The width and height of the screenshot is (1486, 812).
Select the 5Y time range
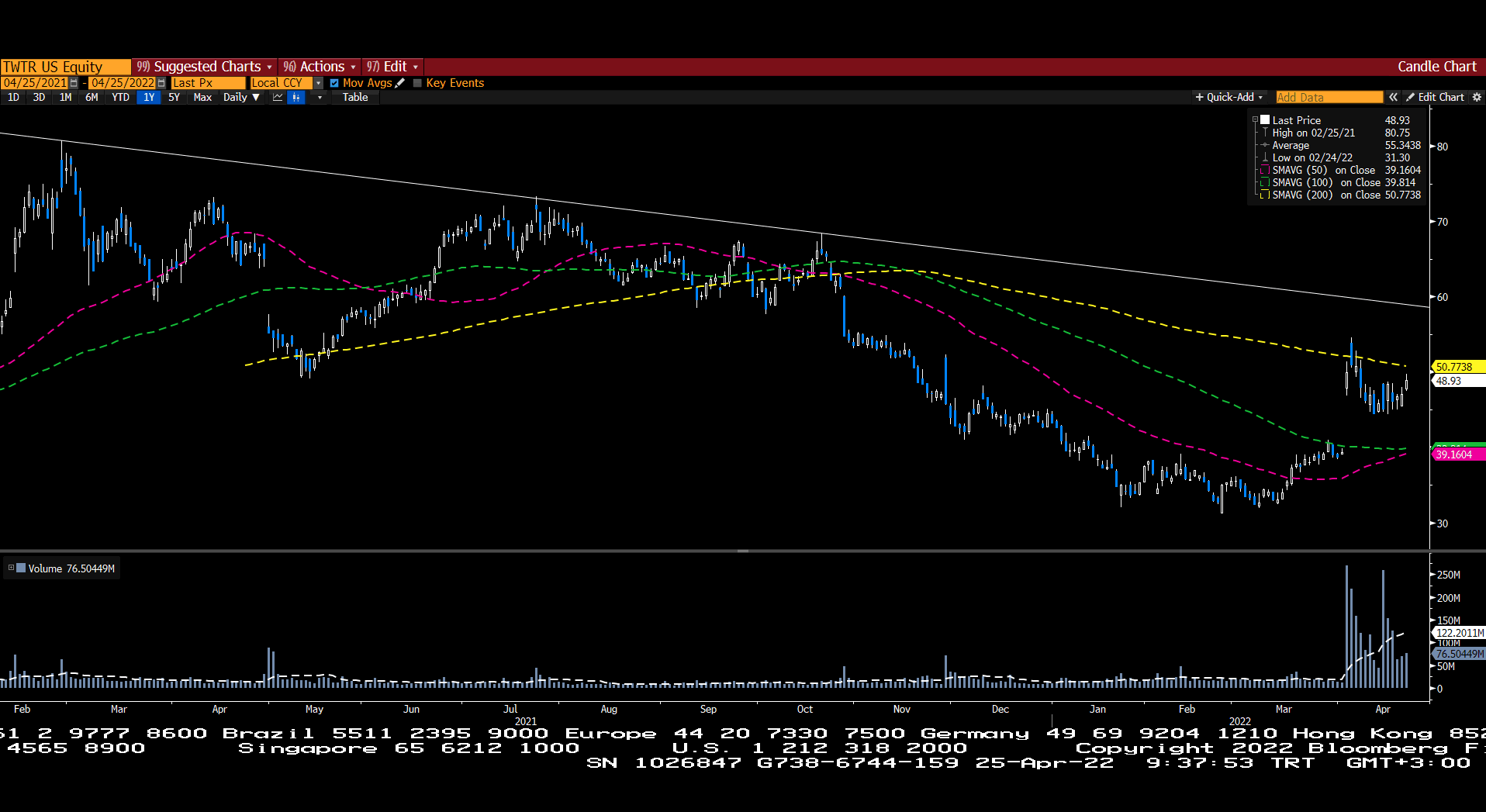[174, 97]
